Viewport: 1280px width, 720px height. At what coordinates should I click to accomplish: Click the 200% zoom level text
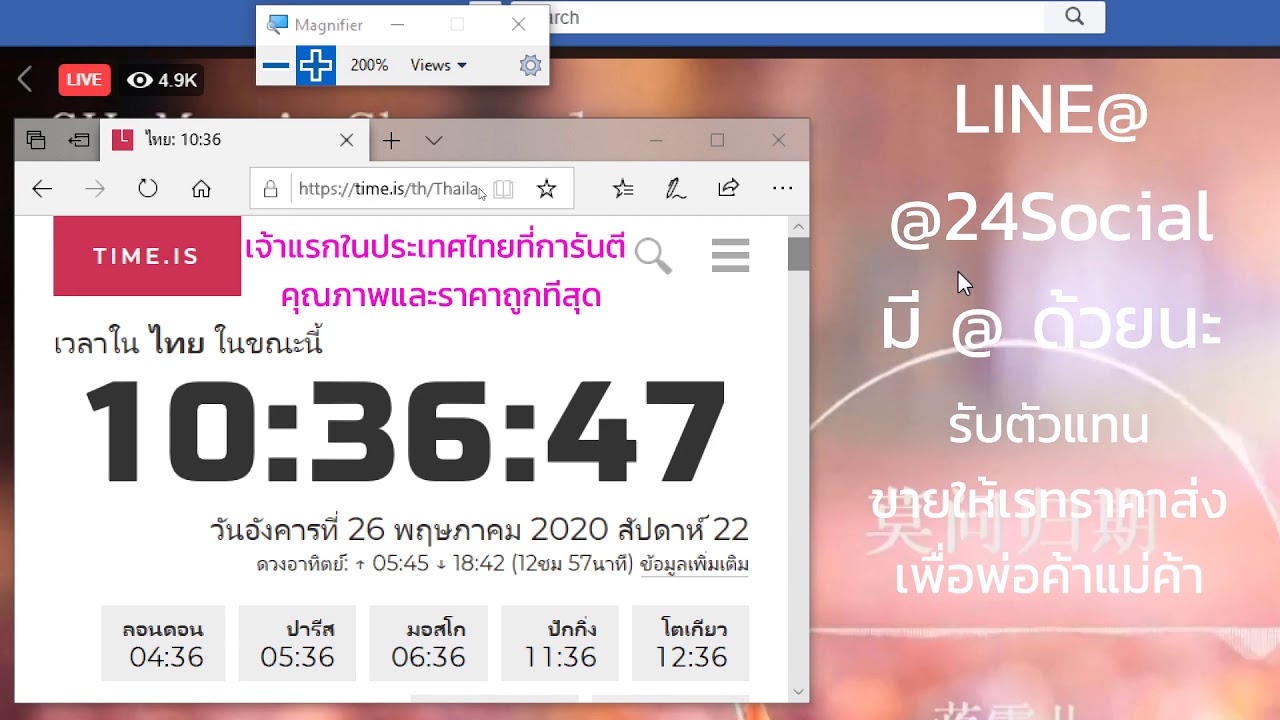click(x=369, y=65)
